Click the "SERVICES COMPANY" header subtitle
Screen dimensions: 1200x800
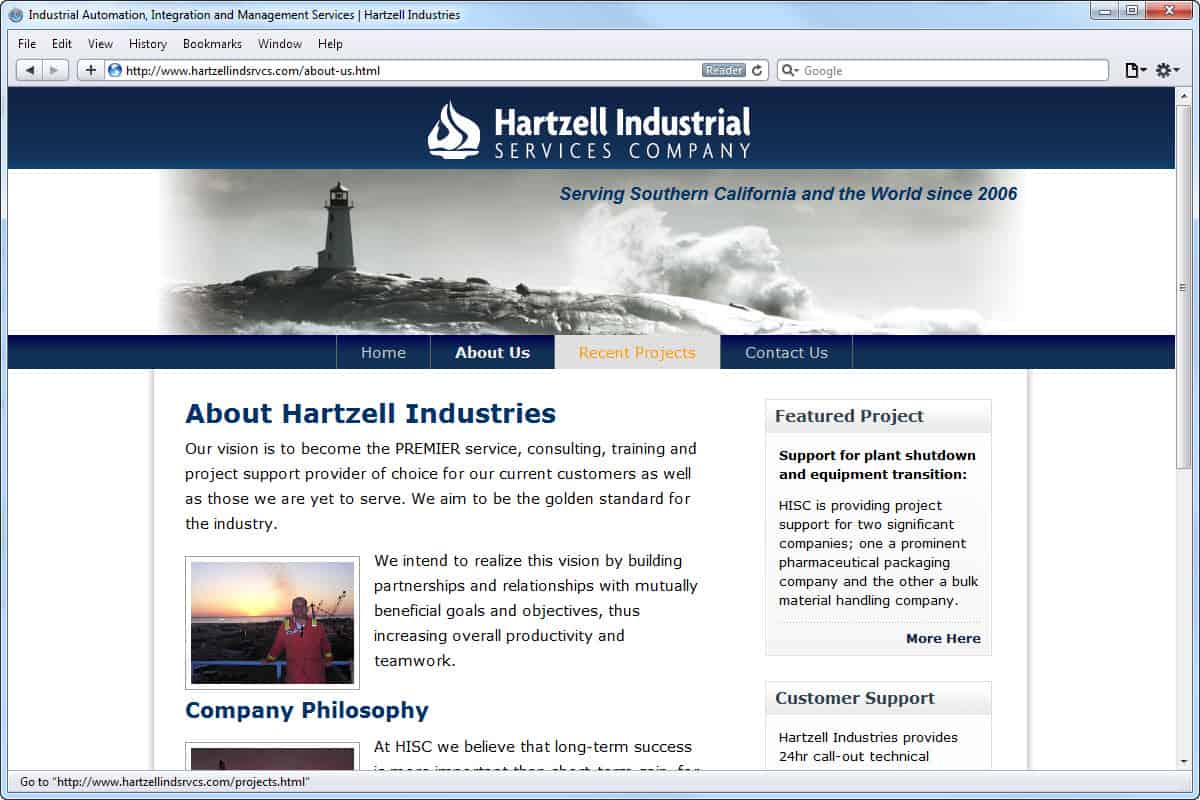(622, 150)
